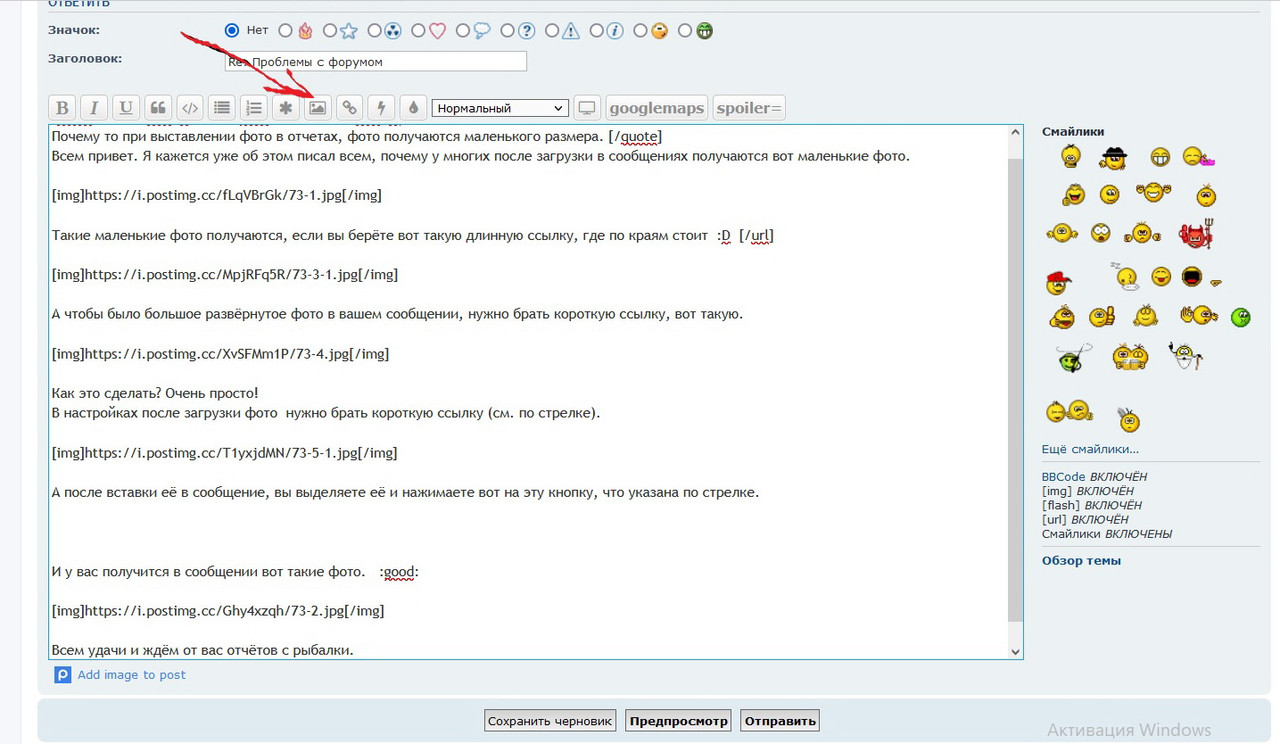Insert the green sick smiley
This screenshot has height=744, width=1280.
[1240, 318]
